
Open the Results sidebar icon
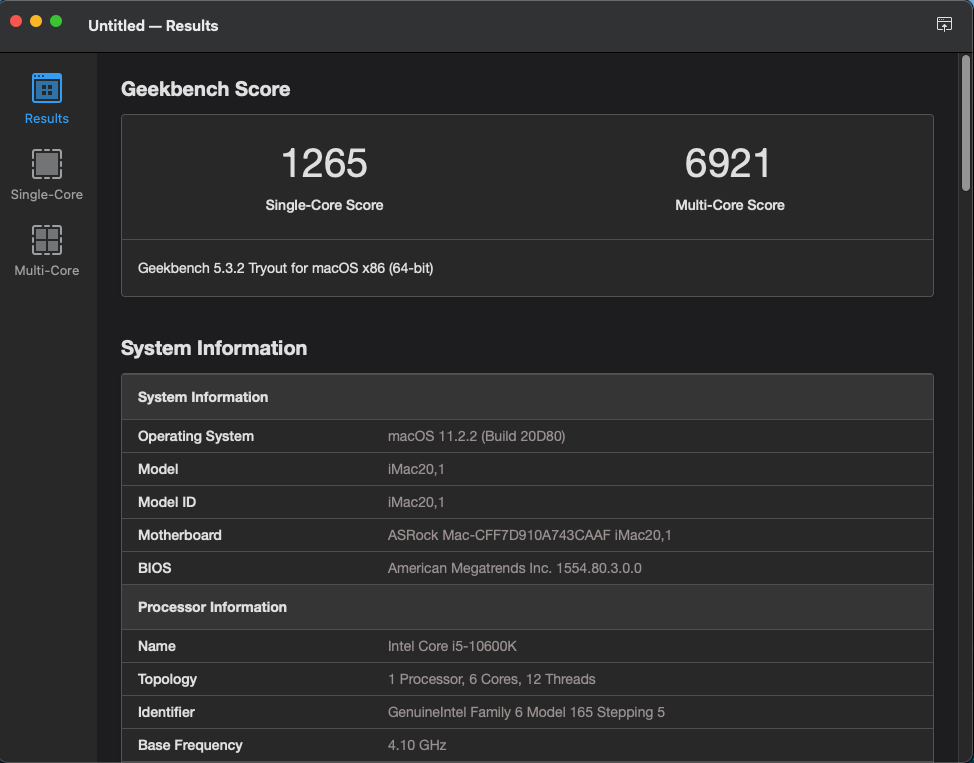(x=47, y=88)
